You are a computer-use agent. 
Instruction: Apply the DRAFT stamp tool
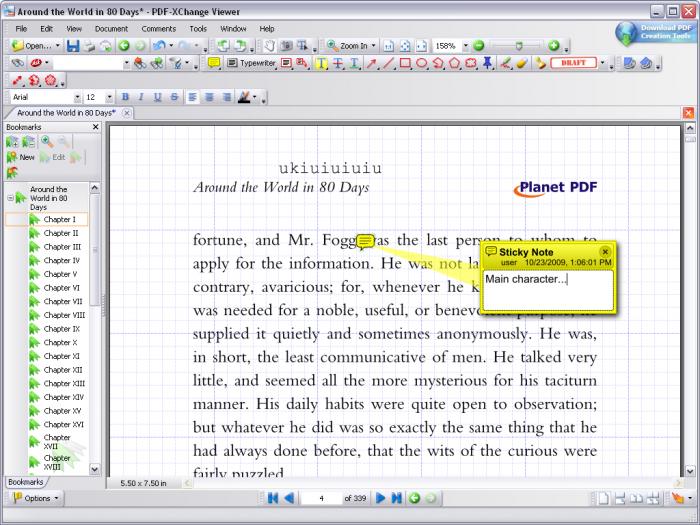pos(573,63)
